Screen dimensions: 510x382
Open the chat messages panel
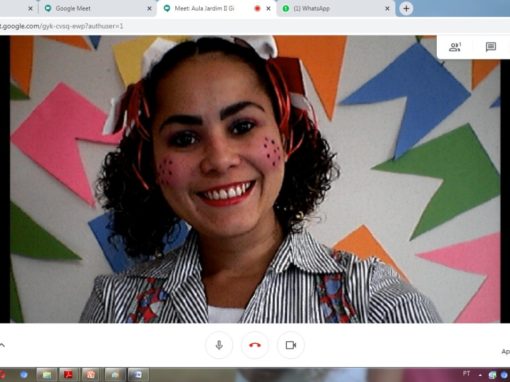tap(491, 47)
